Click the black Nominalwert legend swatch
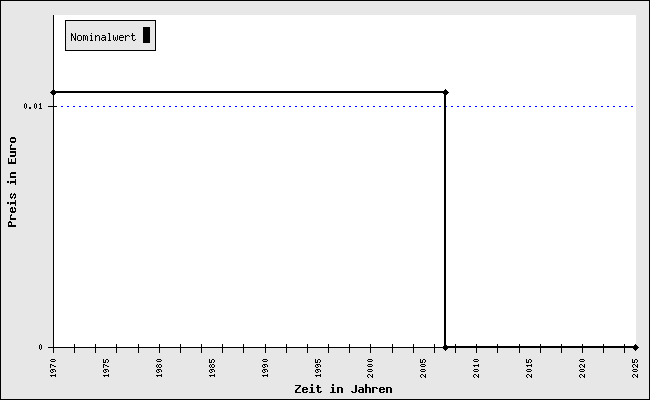 (146, 35)
